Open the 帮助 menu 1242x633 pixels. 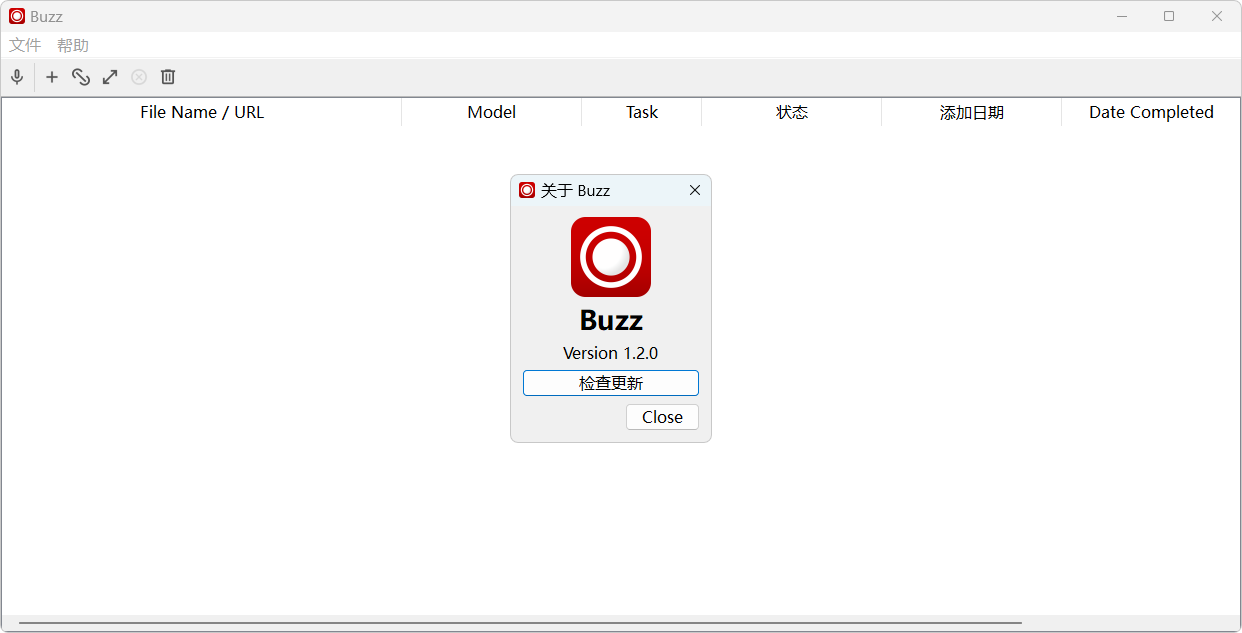[x=73, y=45]
